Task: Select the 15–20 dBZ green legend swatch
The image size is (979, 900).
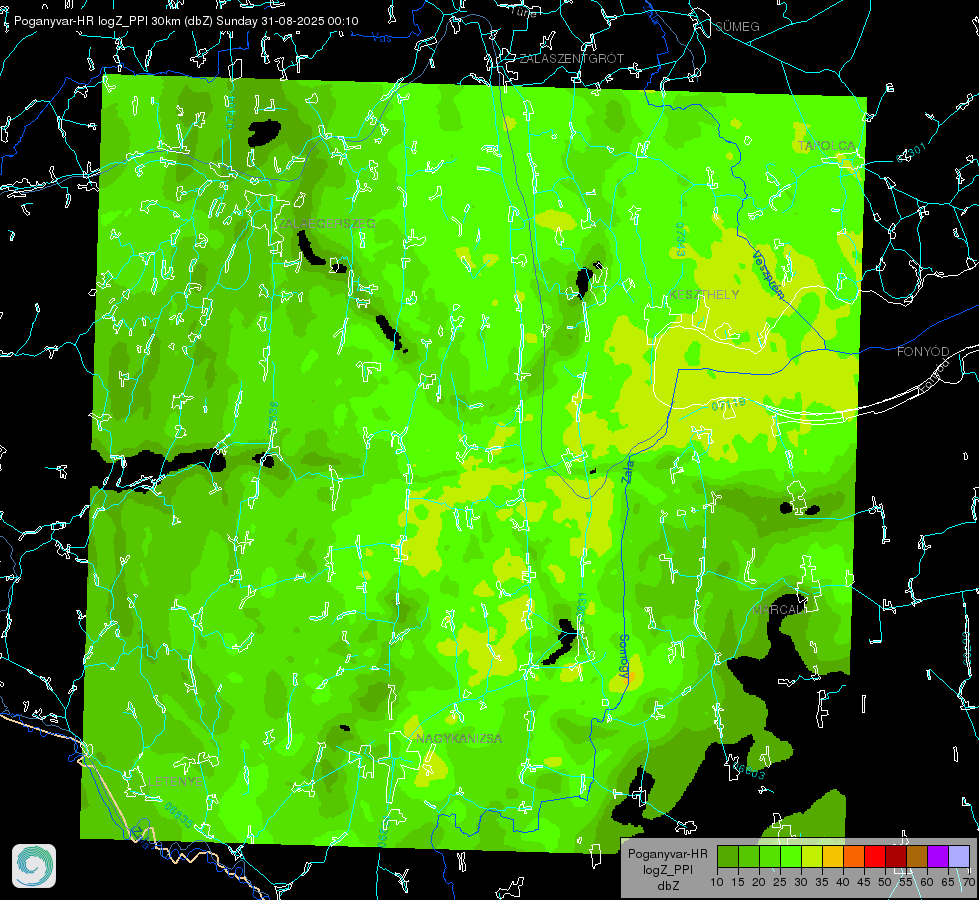Action: tap(749, 856)
